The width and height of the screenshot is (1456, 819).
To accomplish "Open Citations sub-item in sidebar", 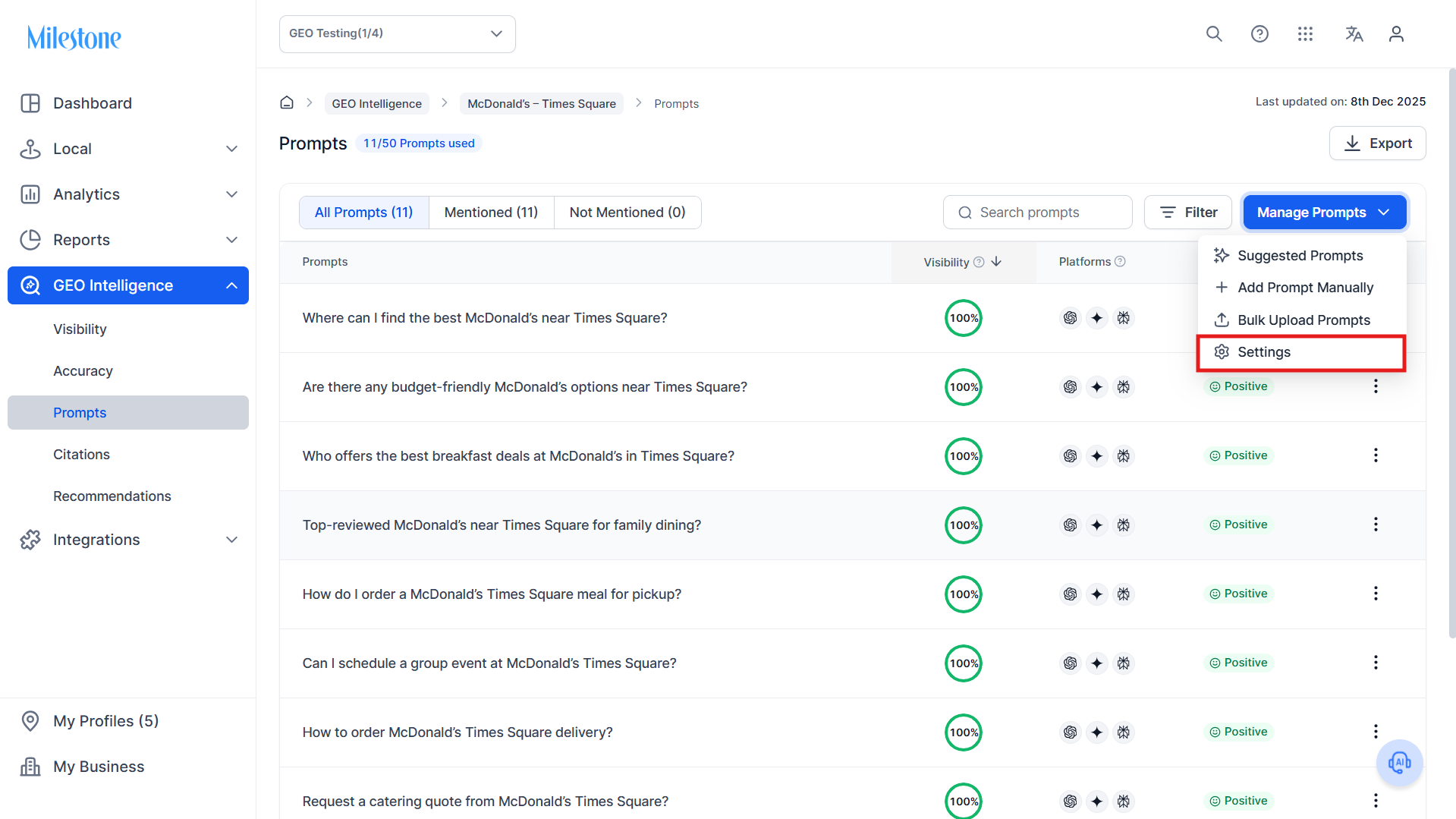I will point(128,455).
